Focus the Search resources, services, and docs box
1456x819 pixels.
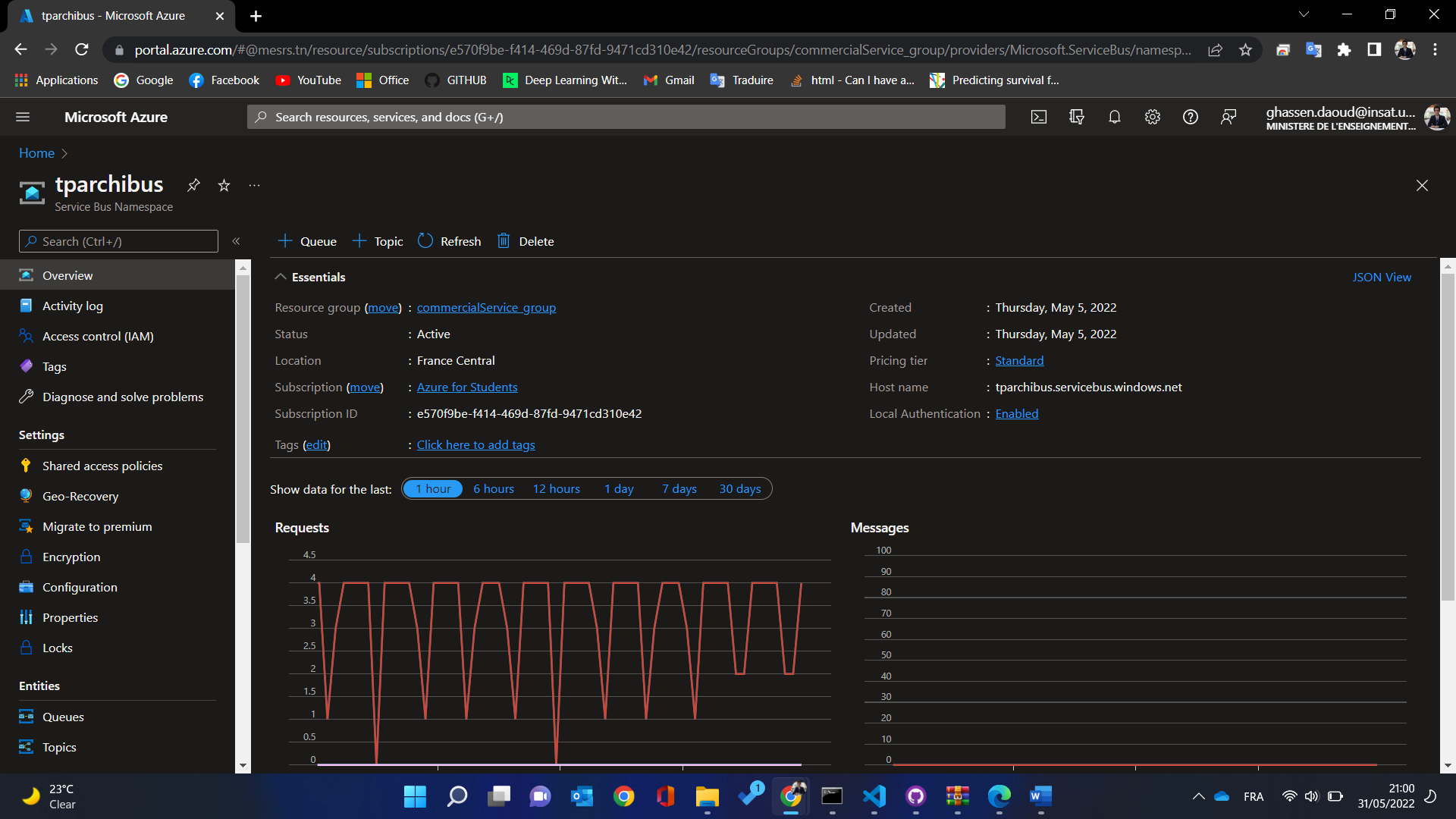point(626,117)
